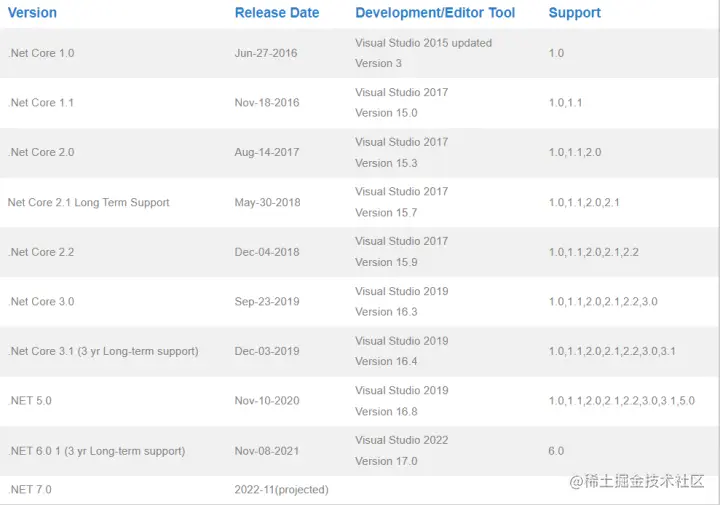720x505 pixels.
Task: Click the support cell ending in '3.0,3.1'
Action: 612,351
